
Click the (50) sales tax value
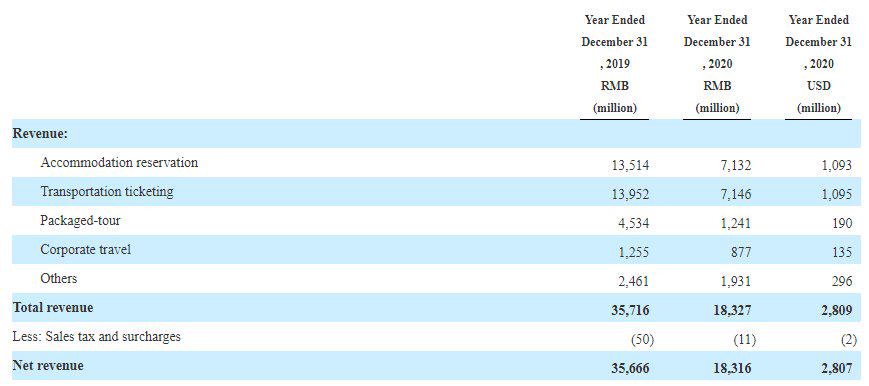[643, 339]
